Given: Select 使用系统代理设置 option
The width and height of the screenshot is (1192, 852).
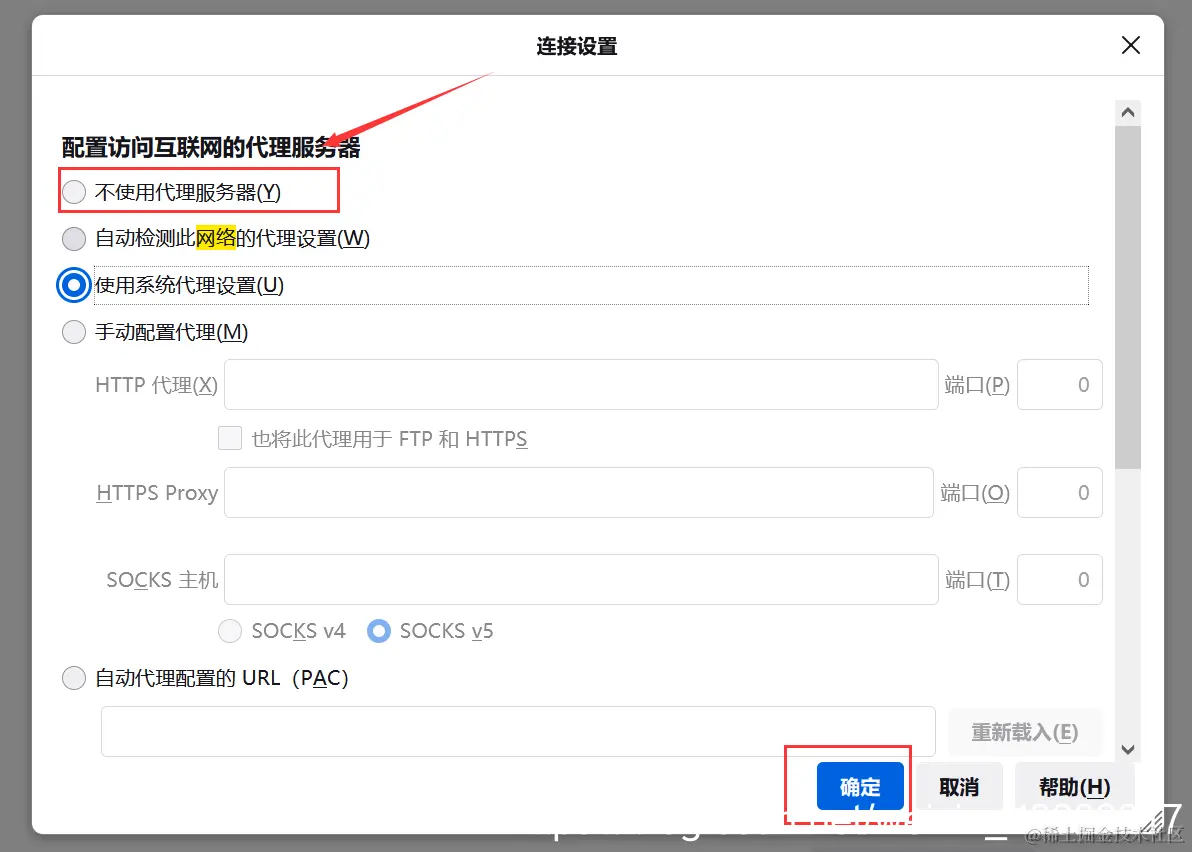Looking at the screenshot, I should pos(73,285).
